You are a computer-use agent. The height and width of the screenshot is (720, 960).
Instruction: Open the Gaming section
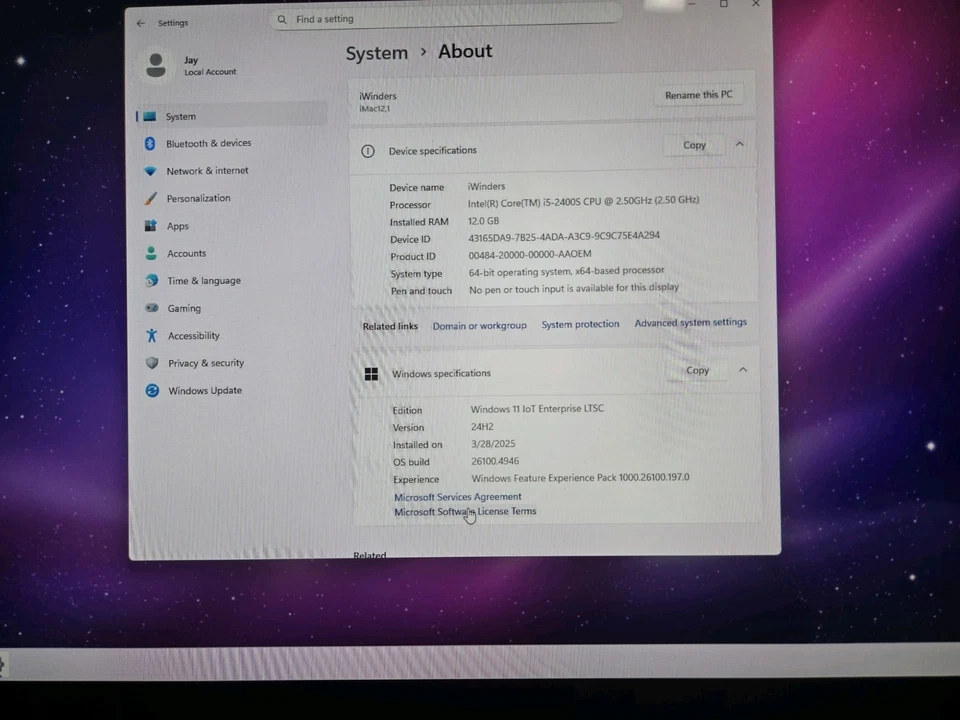pyautogui.click(x=183, y=308)
